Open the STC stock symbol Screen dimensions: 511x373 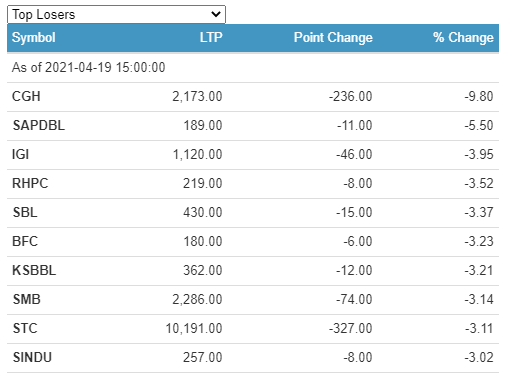tap(25, 328)
